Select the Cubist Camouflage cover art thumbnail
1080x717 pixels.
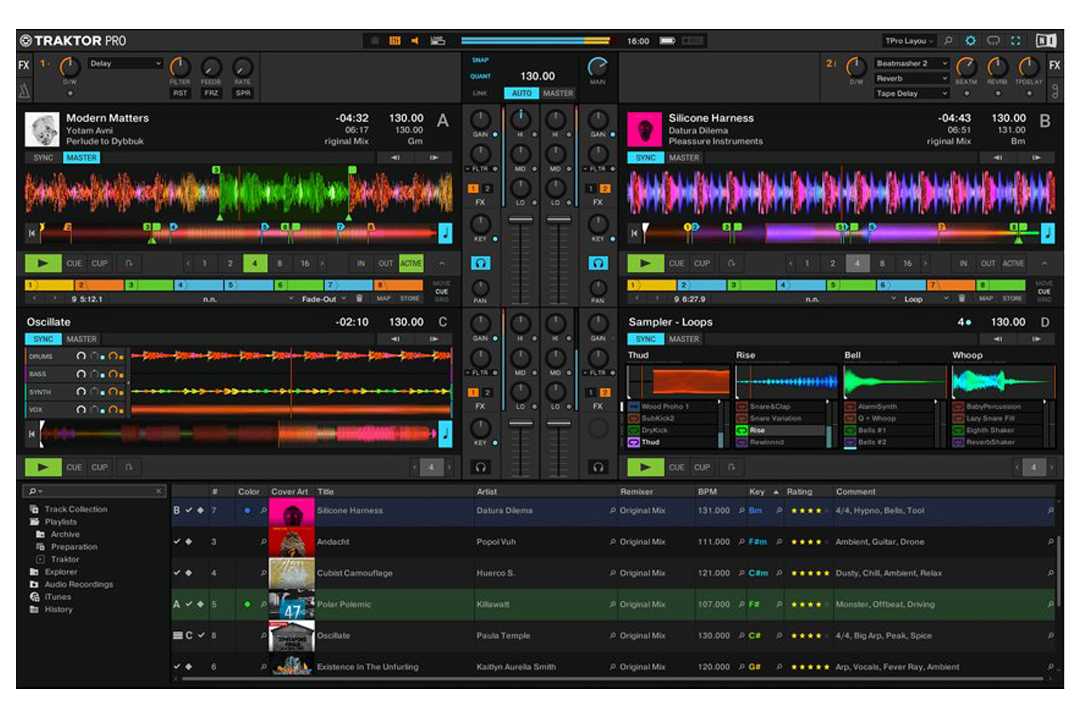tap(291, 573)
